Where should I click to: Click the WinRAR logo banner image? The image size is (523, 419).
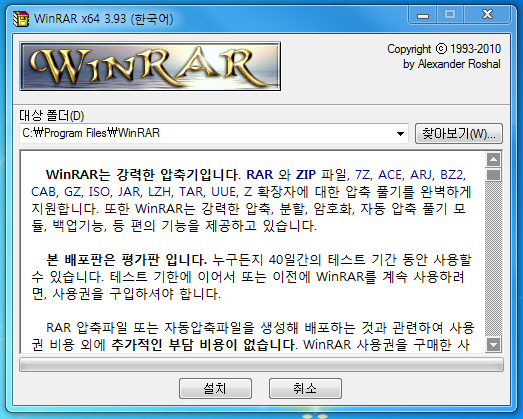pyautogui.click(x=150, y=66)
